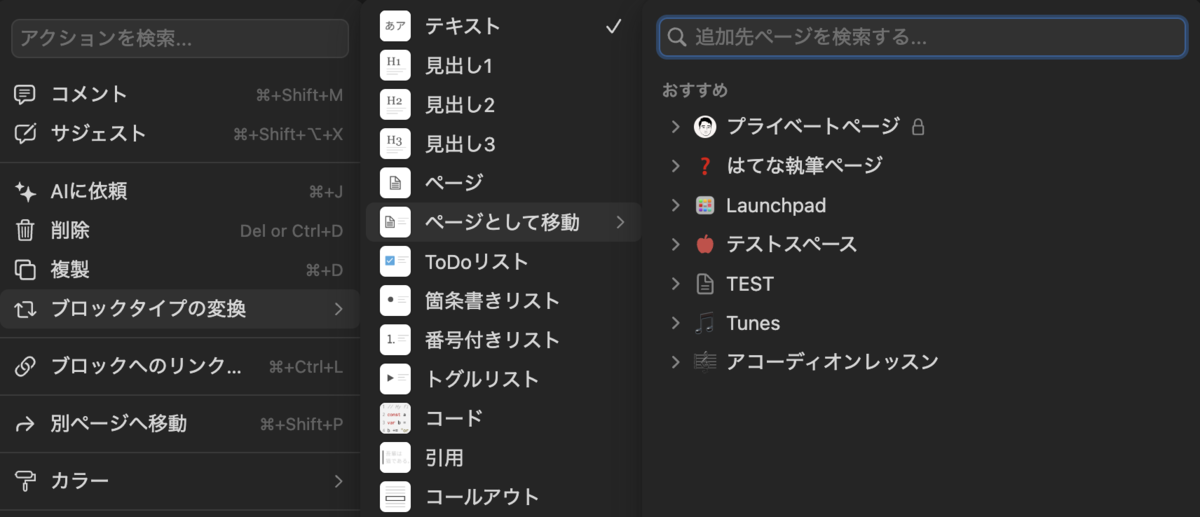Click the AIに依頼 sparkle icon
This screenshot has width=1200, height=517.
25,192
